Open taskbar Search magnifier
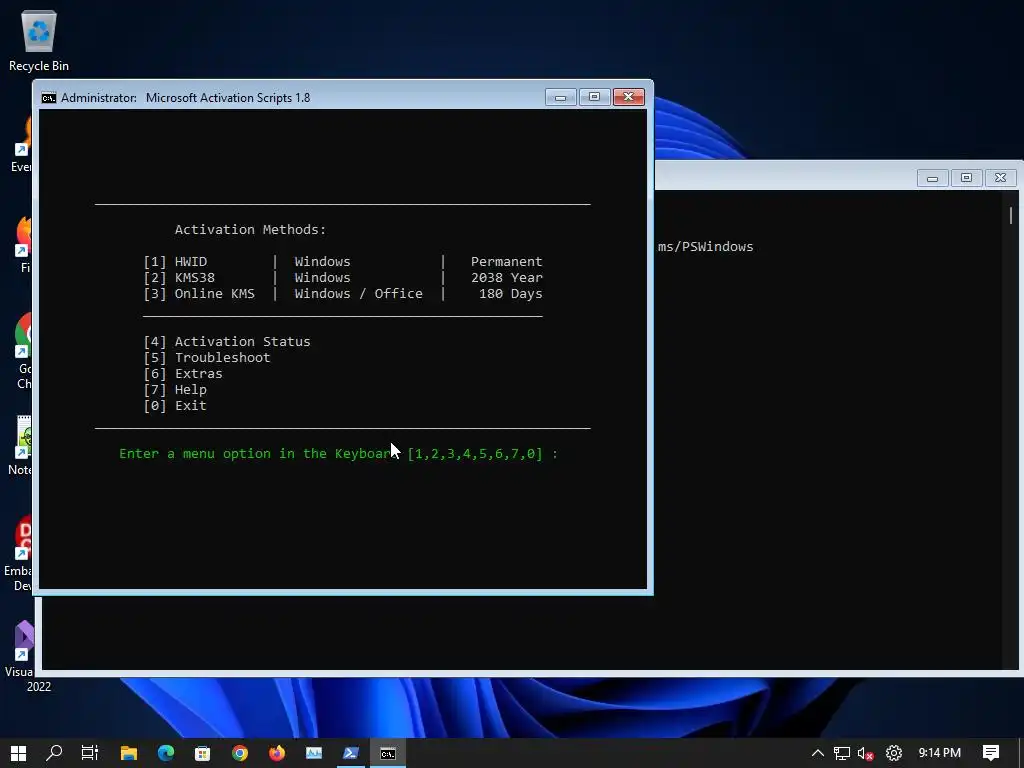 coord(54,753)
